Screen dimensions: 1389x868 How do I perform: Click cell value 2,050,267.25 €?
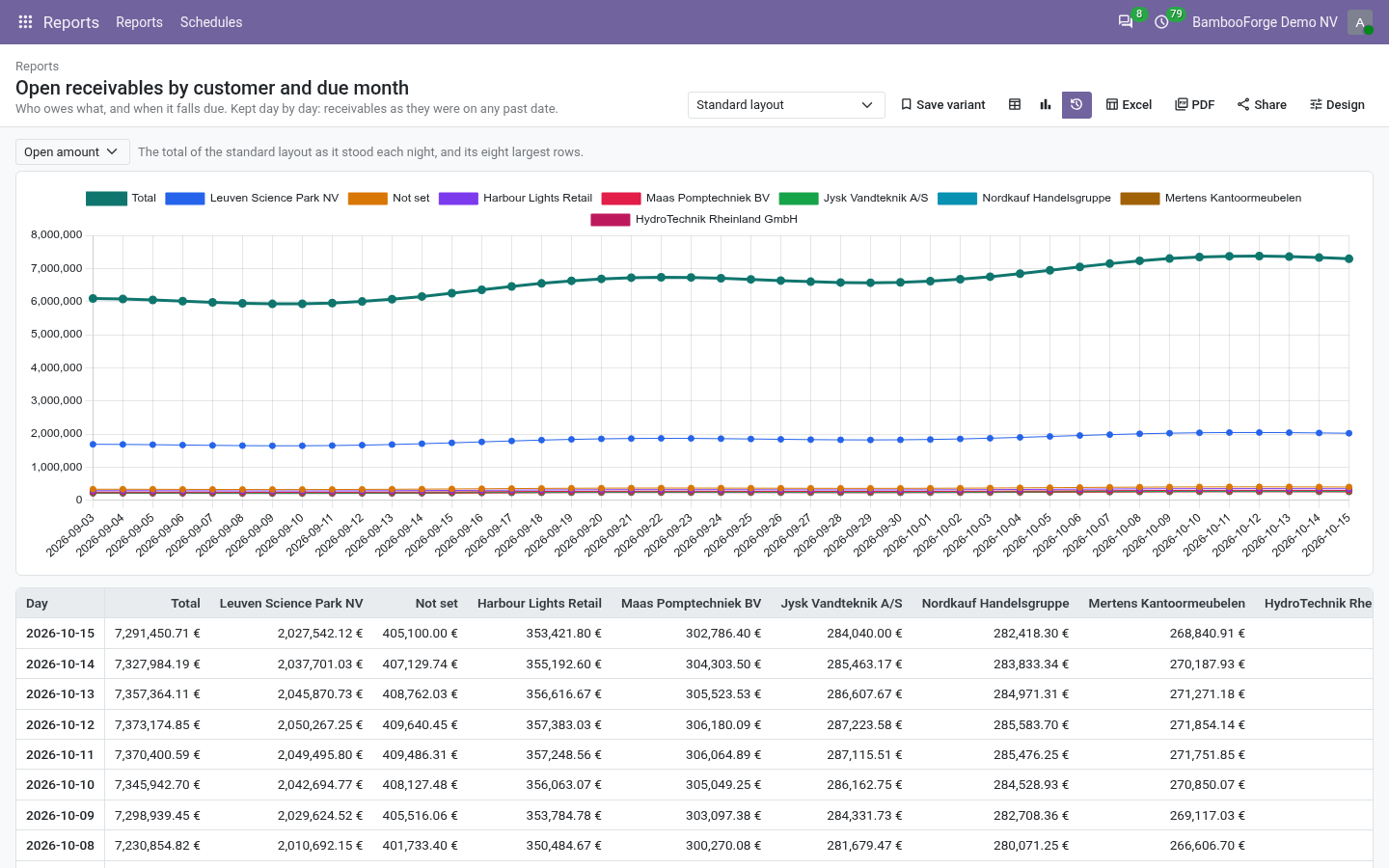tap(320, 724)
